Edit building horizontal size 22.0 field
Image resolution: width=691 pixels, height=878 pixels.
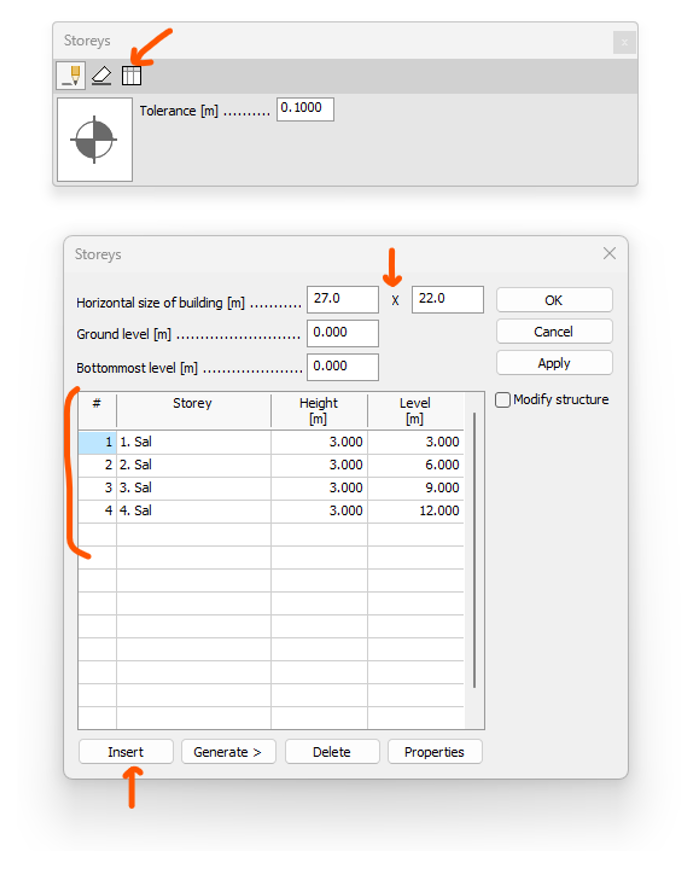coord(447,299)
